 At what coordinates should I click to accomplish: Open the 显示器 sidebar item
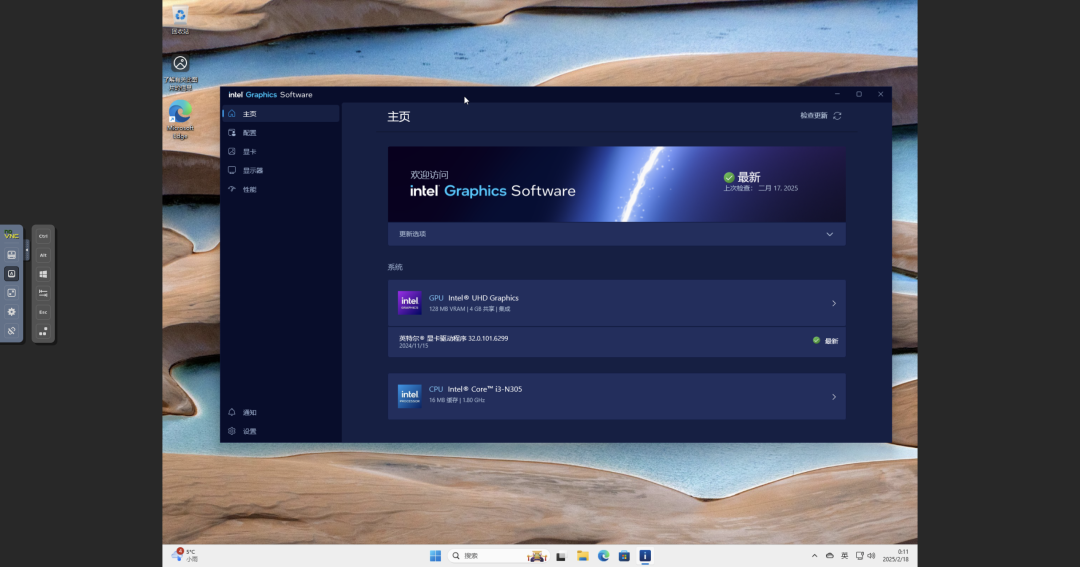pos(280,170)
